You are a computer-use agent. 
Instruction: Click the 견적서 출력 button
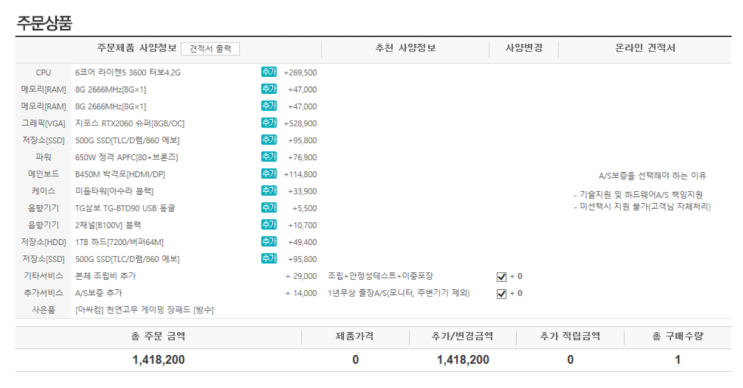point(210,49)
